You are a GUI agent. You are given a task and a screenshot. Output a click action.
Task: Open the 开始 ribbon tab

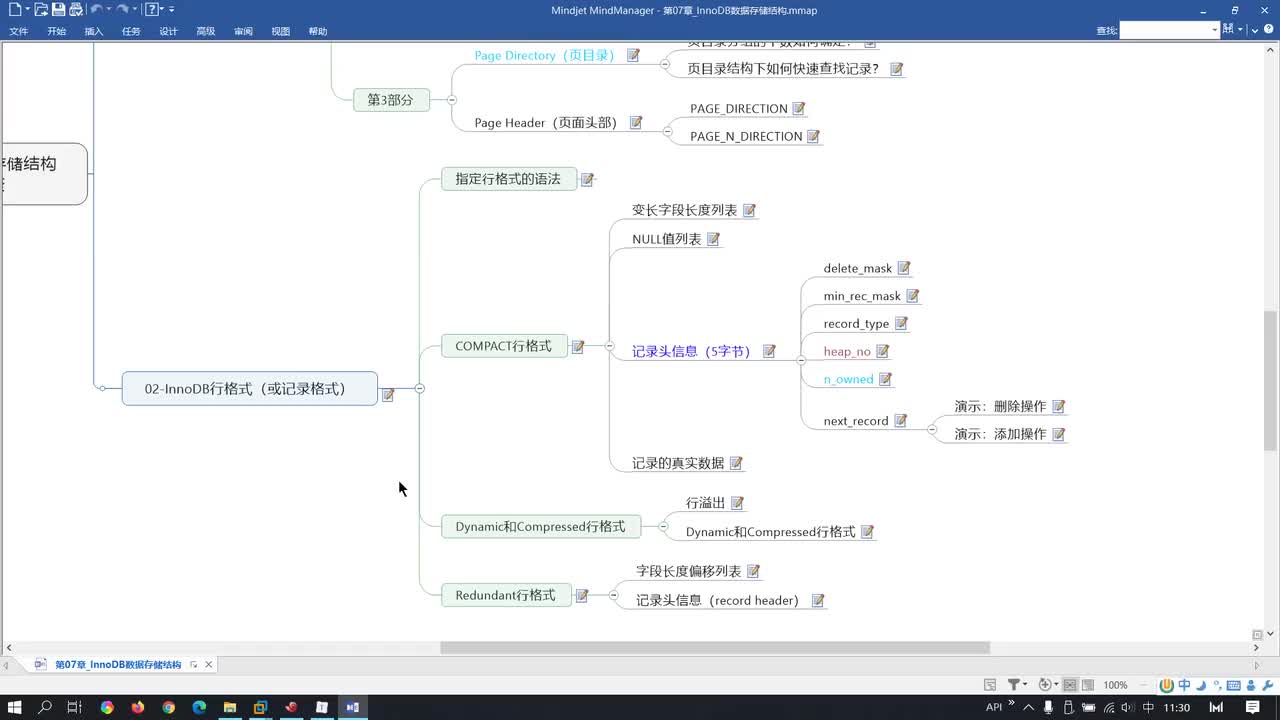[x=56, y=31]
